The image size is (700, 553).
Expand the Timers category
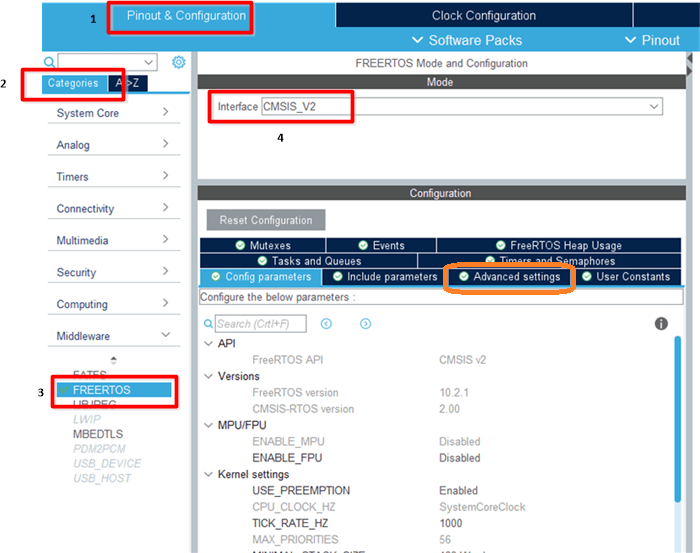pyautogui.click(x=114, y=177)
